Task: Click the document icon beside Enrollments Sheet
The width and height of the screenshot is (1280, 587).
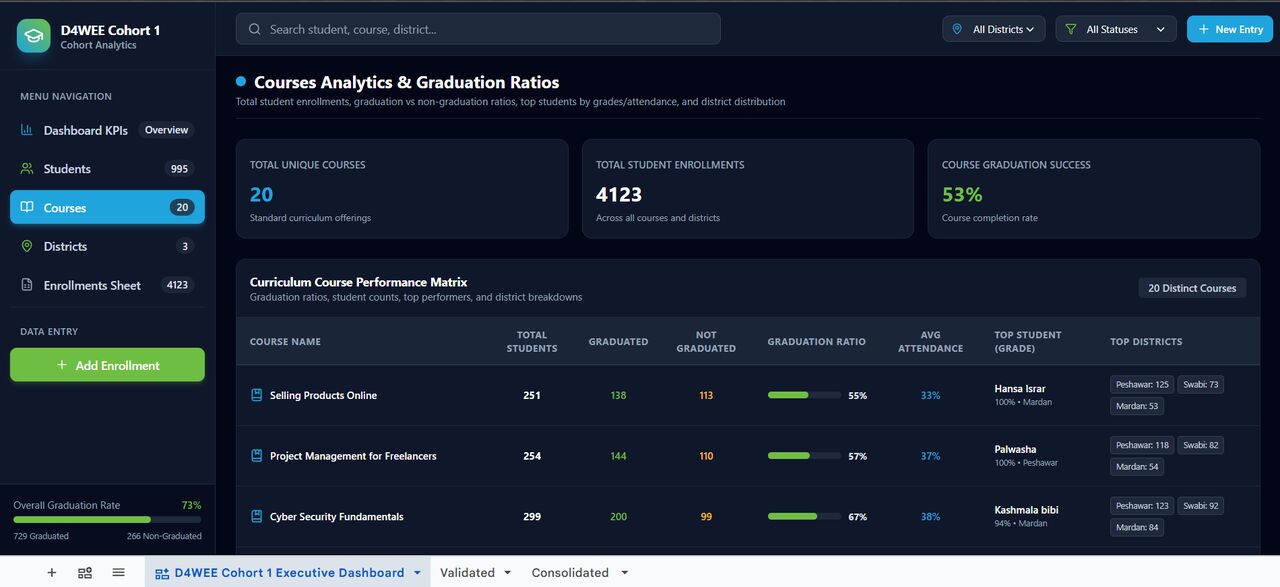Action: coord(27,285)
